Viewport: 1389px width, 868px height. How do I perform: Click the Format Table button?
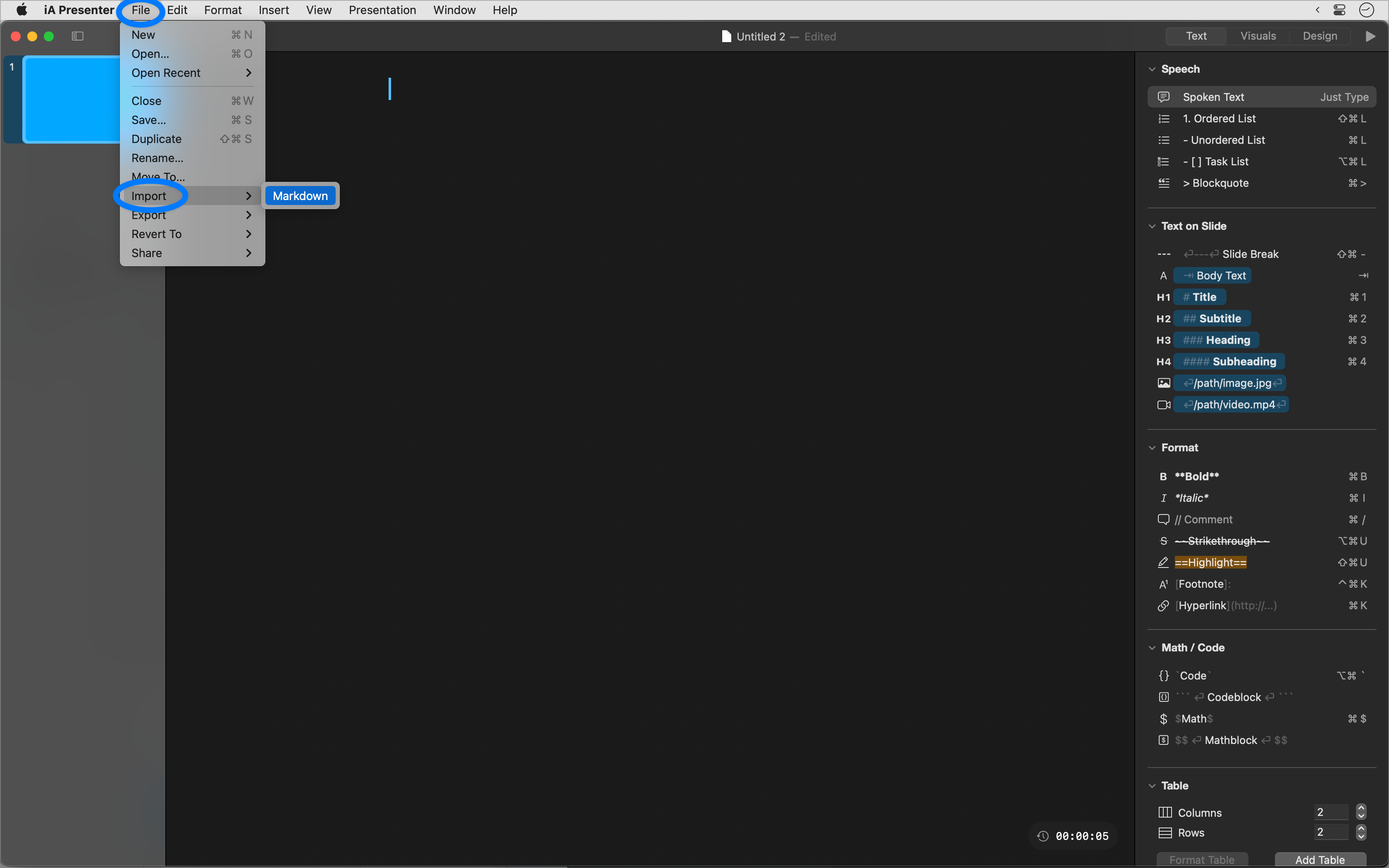[1202, 859]
